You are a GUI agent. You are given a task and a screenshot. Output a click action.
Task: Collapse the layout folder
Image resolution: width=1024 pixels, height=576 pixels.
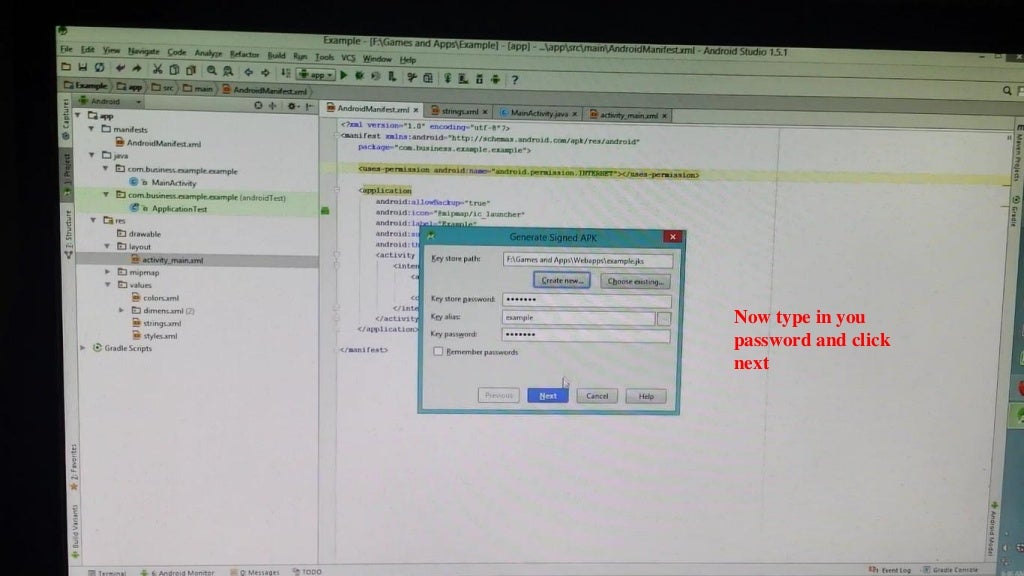[107, 246]
